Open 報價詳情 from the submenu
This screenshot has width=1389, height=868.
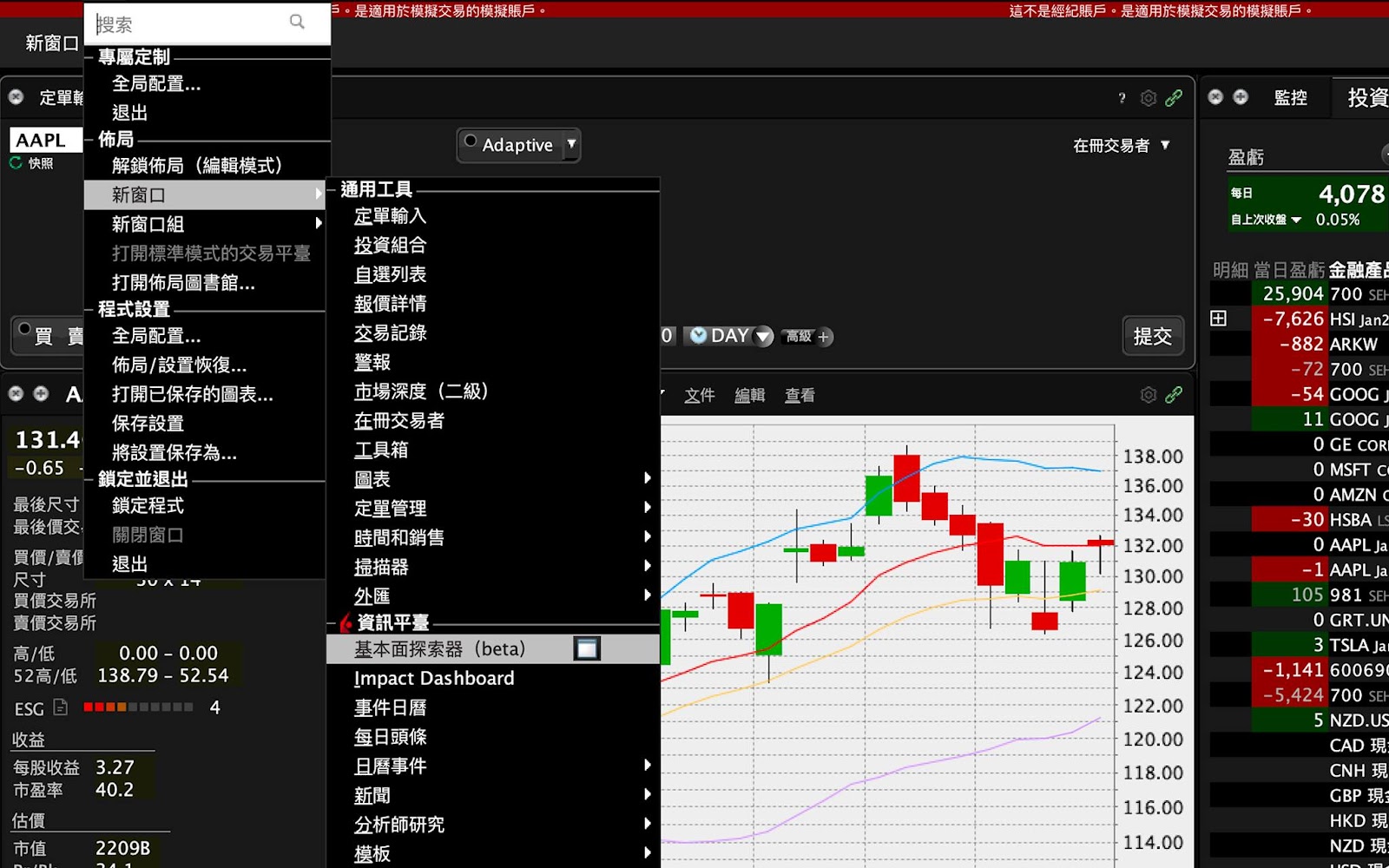(x=493, y=304)
